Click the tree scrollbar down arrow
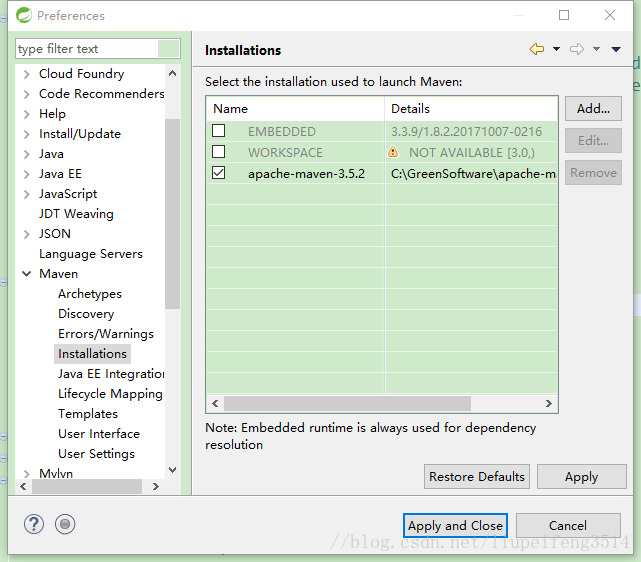This screenshot has width=641, height=562. click(173, 470)
